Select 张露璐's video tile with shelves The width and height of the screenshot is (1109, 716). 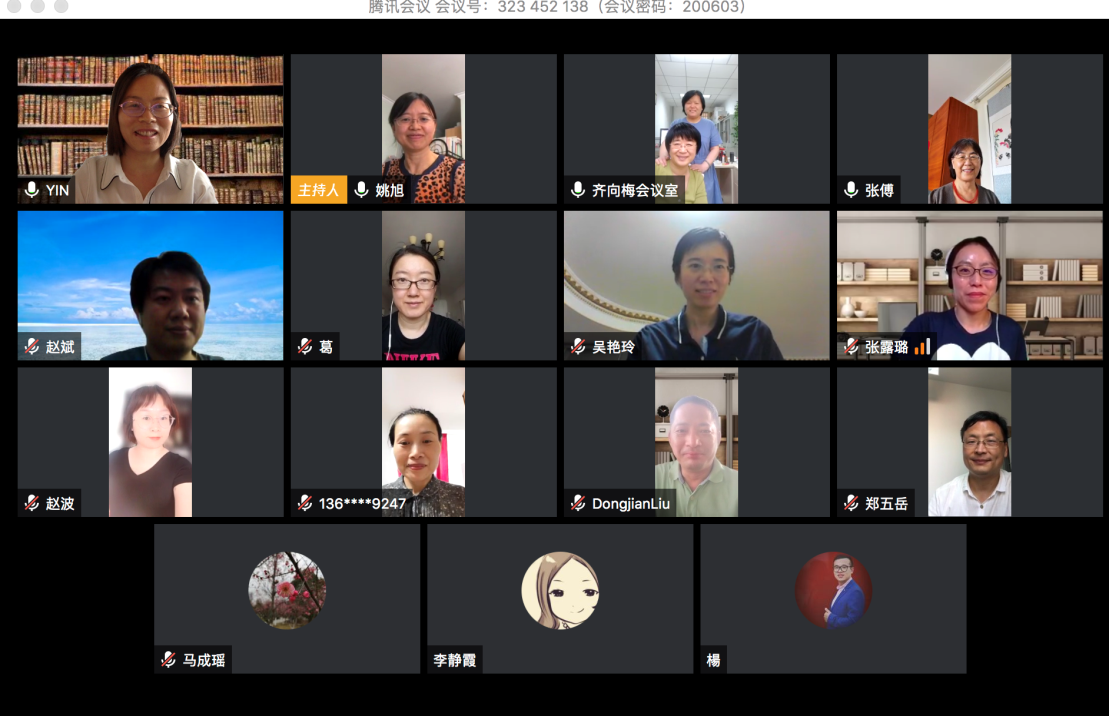970,286
